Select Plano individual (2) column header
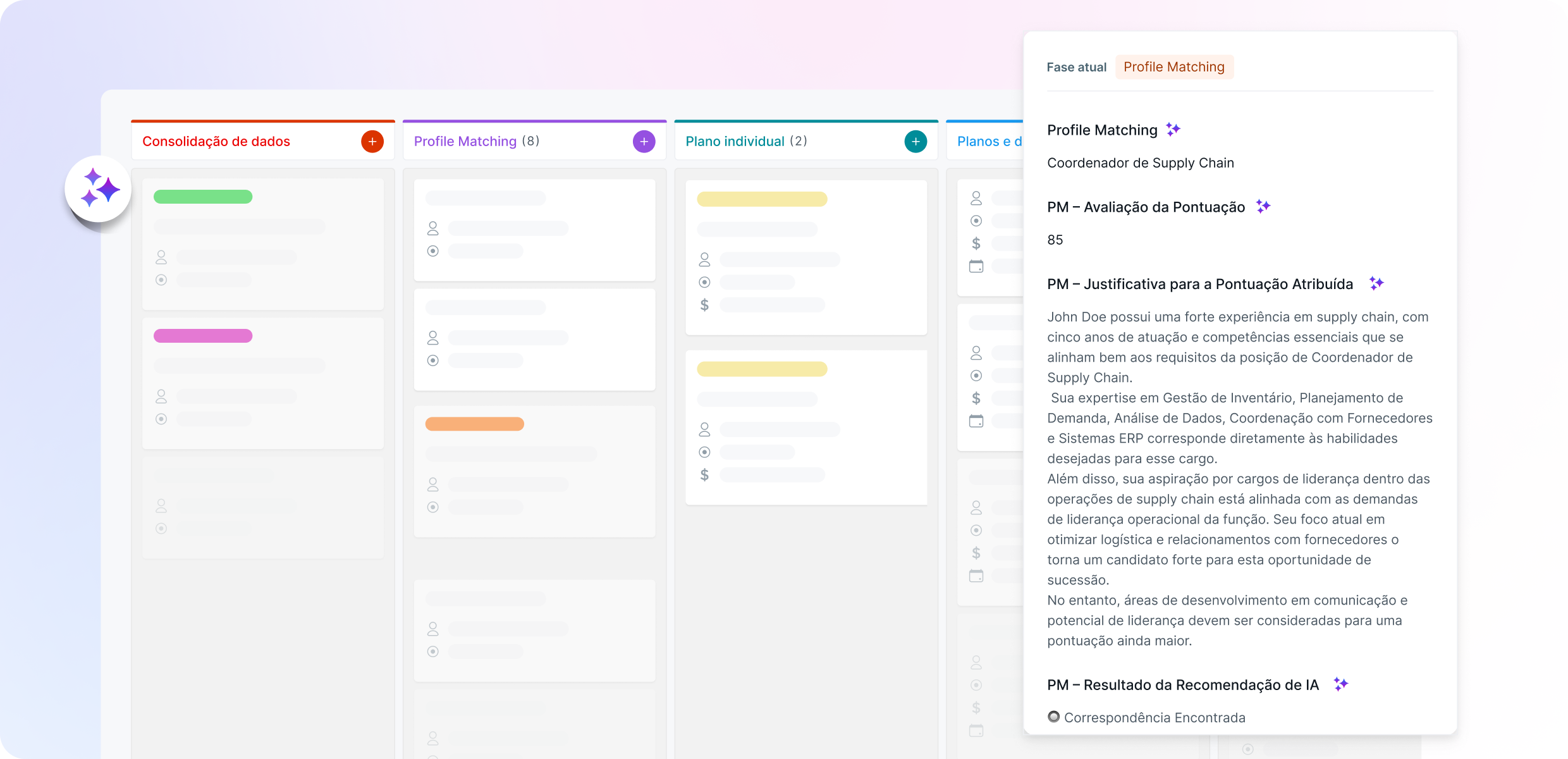1568x759 pixels. point(746,142)
